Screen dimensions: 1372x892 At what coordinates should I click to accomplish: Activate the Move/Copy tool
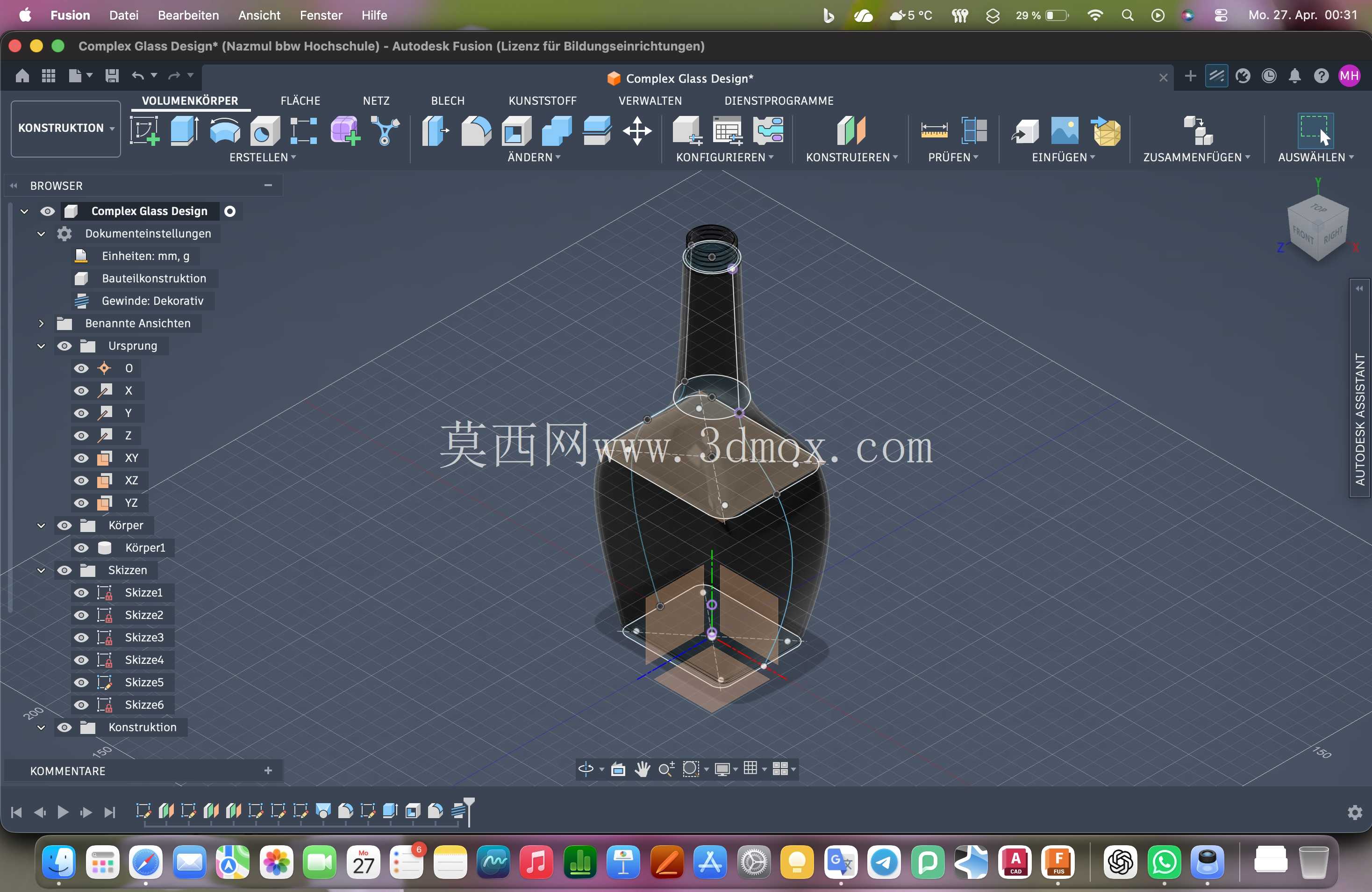pyautogui.click(x=637, y=130)
